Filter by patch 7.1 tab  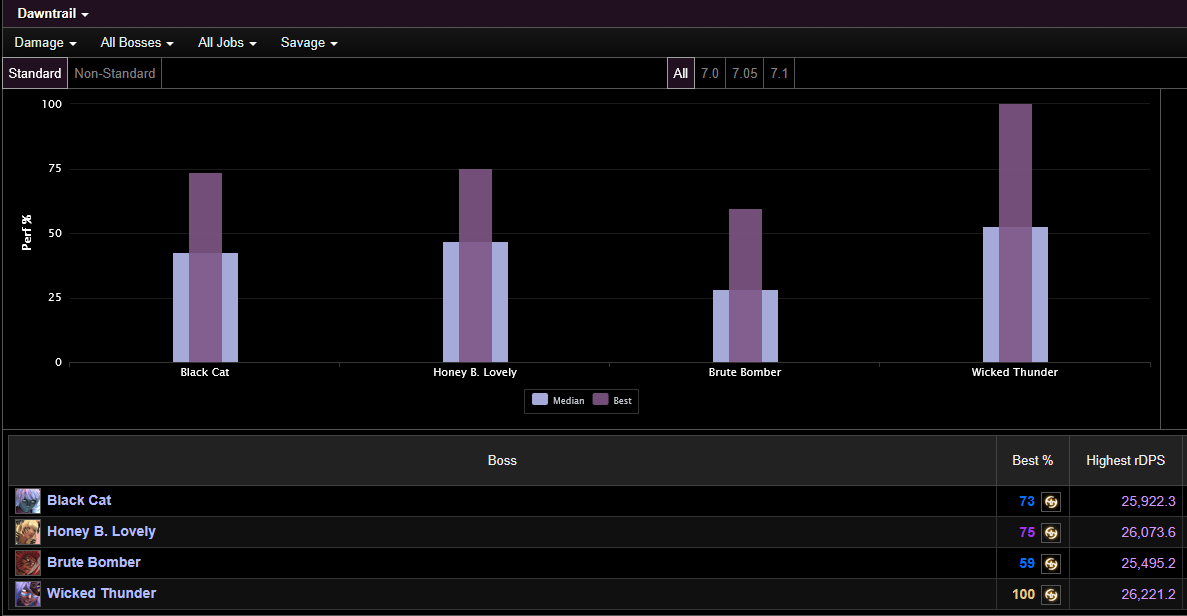click(x=779, y=73)
